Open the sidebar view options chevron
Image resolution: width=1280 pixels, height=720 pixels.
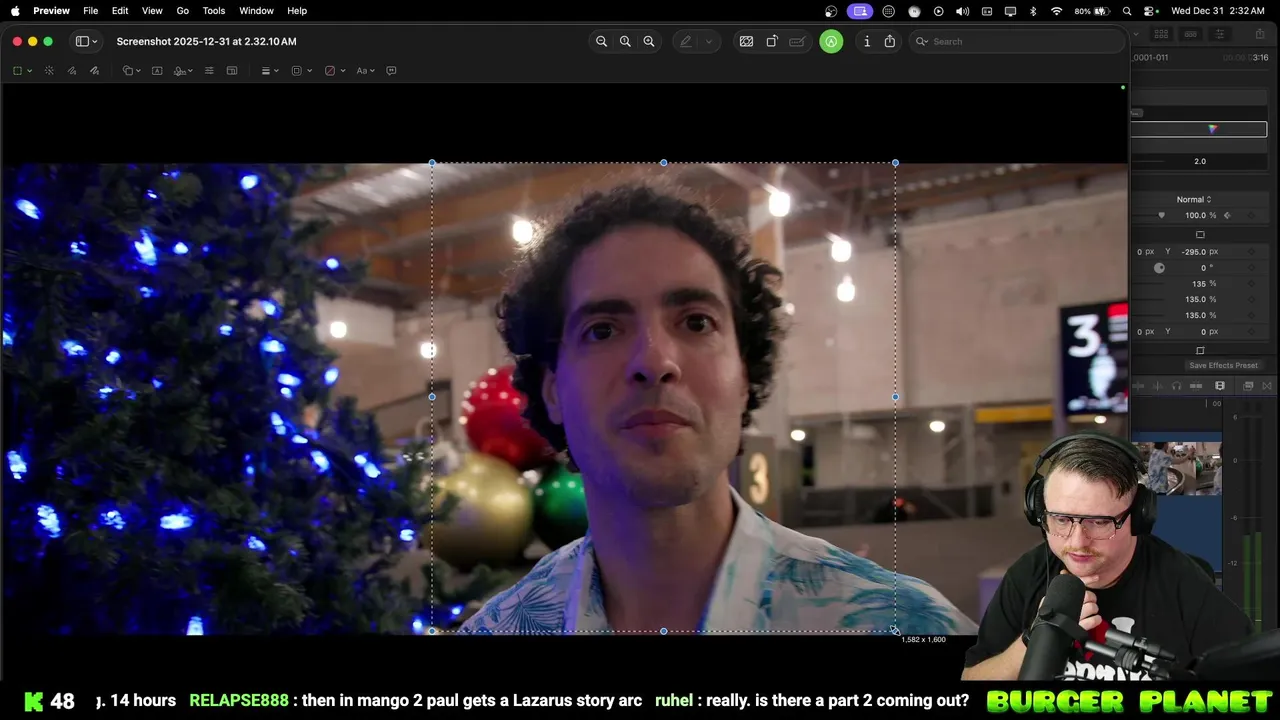pyautogui.click(x=95, y=42)
